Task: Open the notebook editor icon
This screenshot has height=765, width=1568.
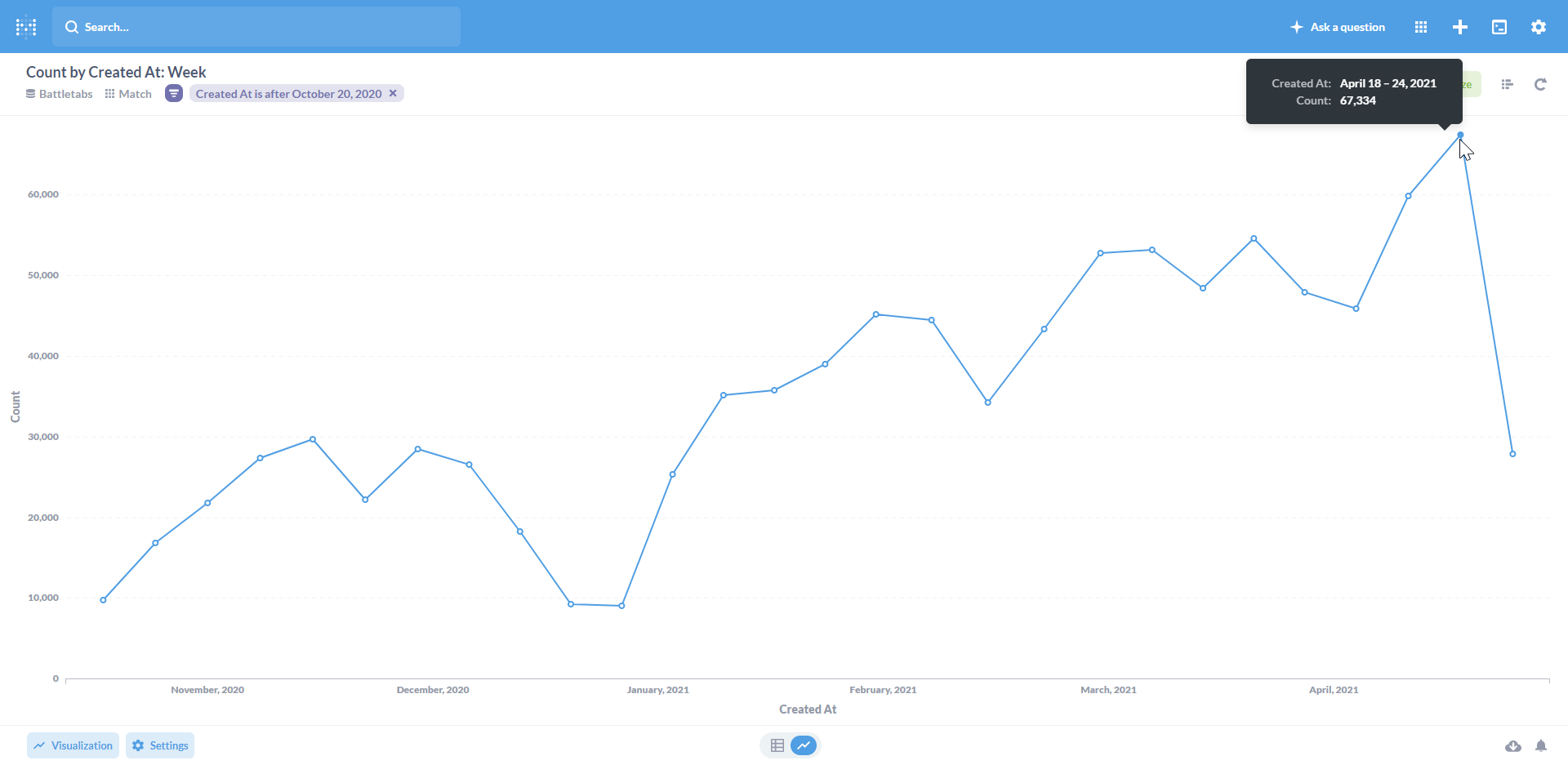Action: pyautogui.click(x=1508, y=84)
